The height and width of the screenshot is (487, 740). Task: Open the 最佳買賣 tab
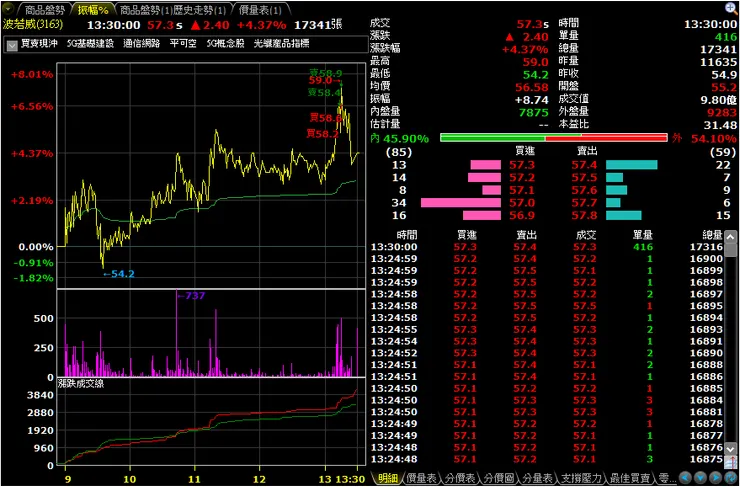point(631,478)
